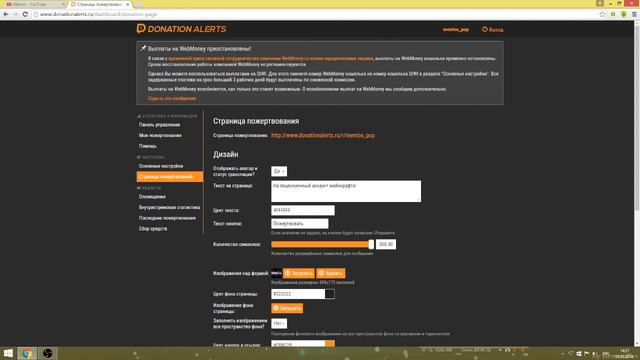Open the donationalerts.ru donation page link

[x=323, y=135]
